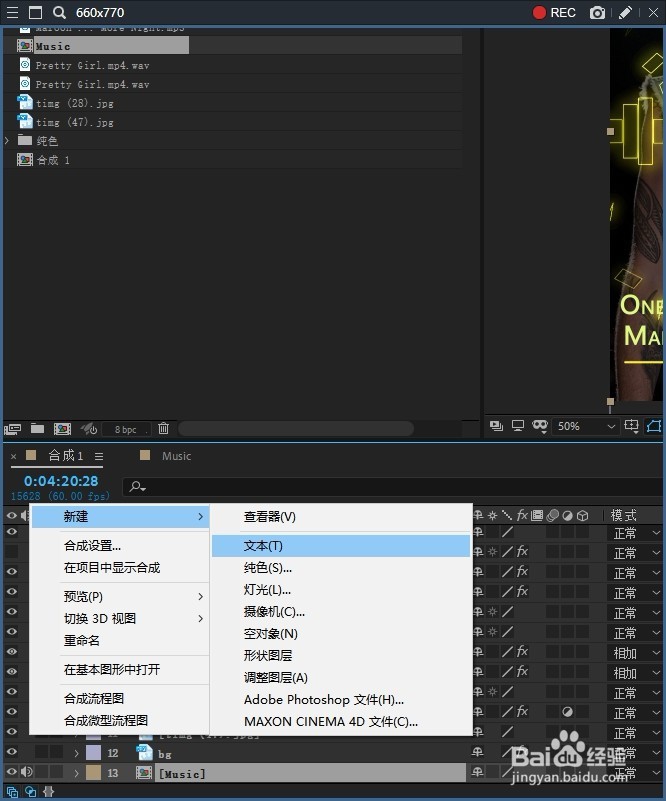Click the 8 bpc color depth button
This screenshot has width=666, height=801.
click(x=126, y=429)
